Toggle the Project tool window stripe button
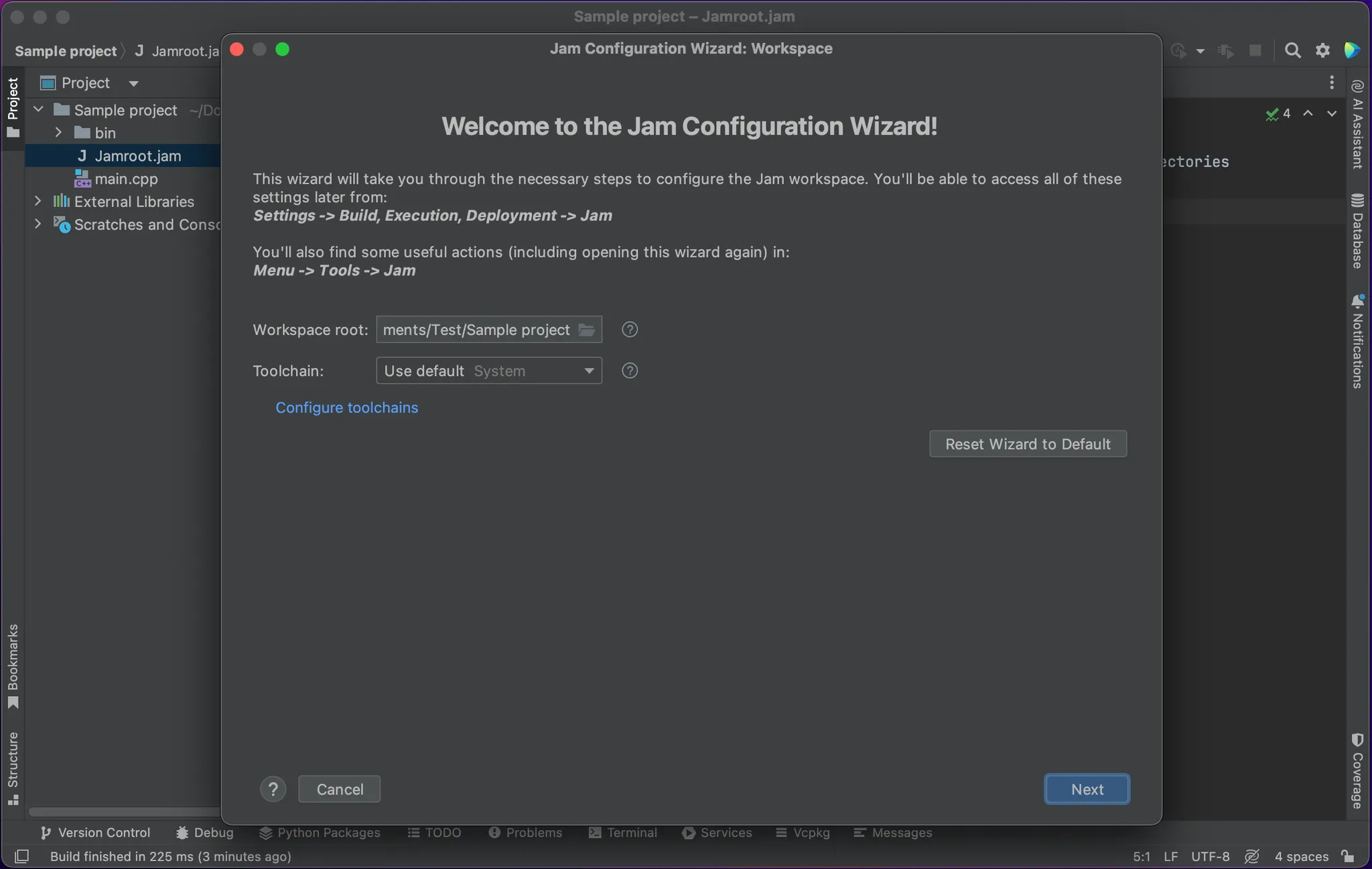 (x=13, y=108)
